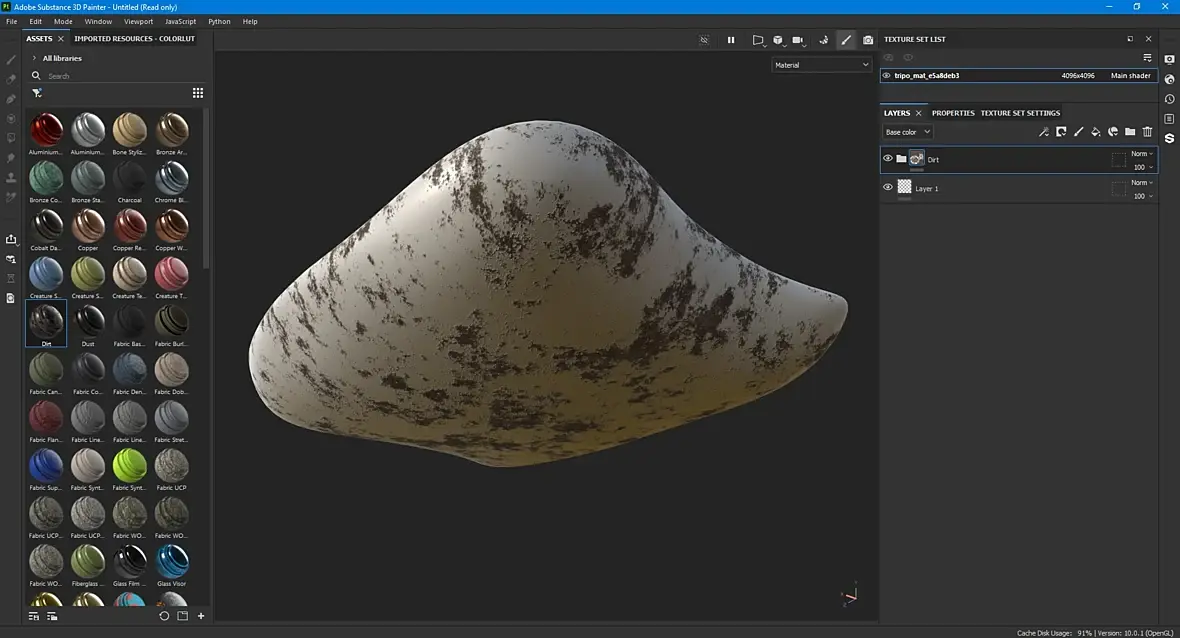Switch assets to grid view icon
The width and height of the screenshot is (1180, 638).
click(198, 93)
